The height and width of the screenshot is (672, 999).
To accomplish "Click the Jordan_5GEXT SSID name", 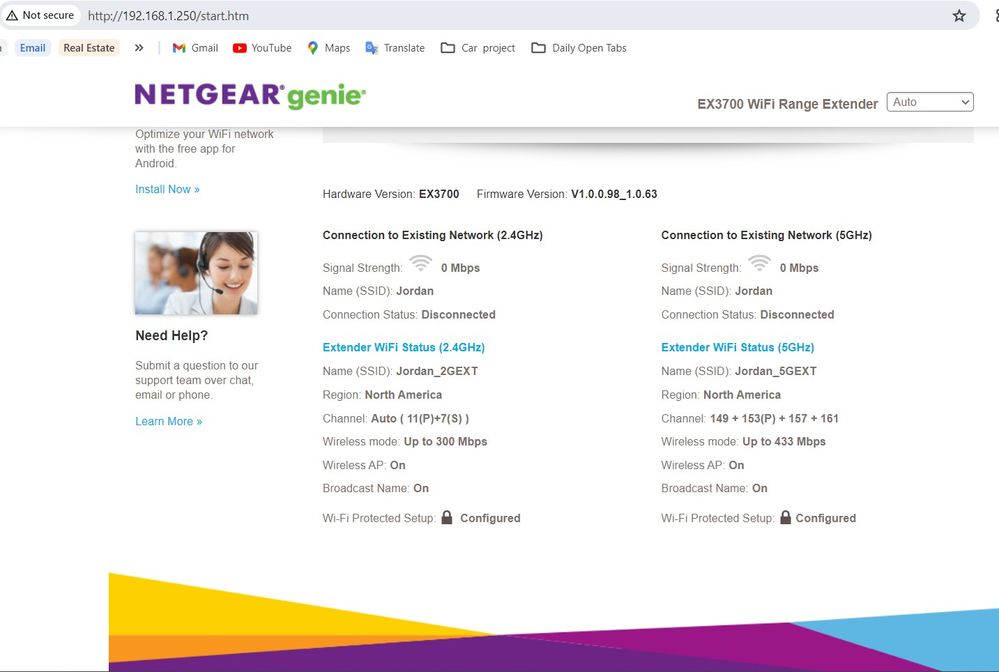I will 775,371.
